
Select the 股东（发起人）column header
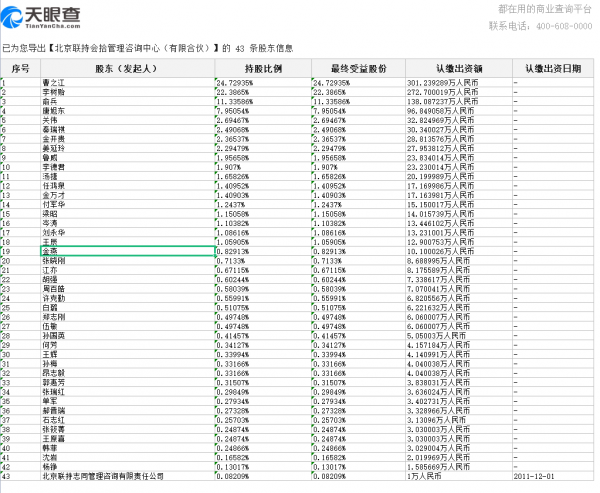coord(127,69)
